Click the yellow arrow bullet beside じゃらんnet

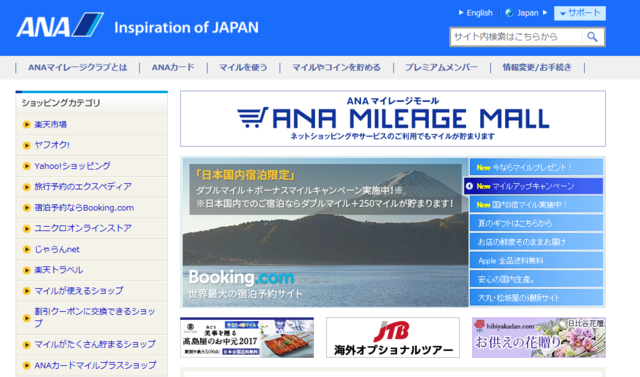(x=27, y=249)
